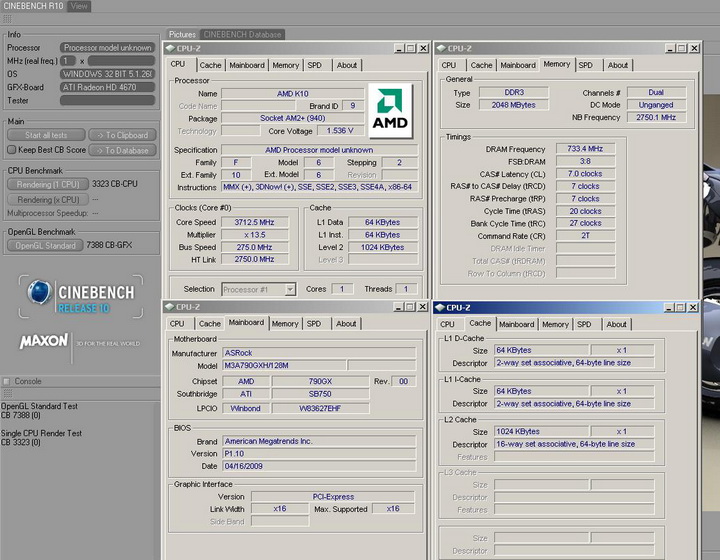Click the Rendering (1 CPU) button
Viewport: 720px width, 560px height.
[47, 185]
